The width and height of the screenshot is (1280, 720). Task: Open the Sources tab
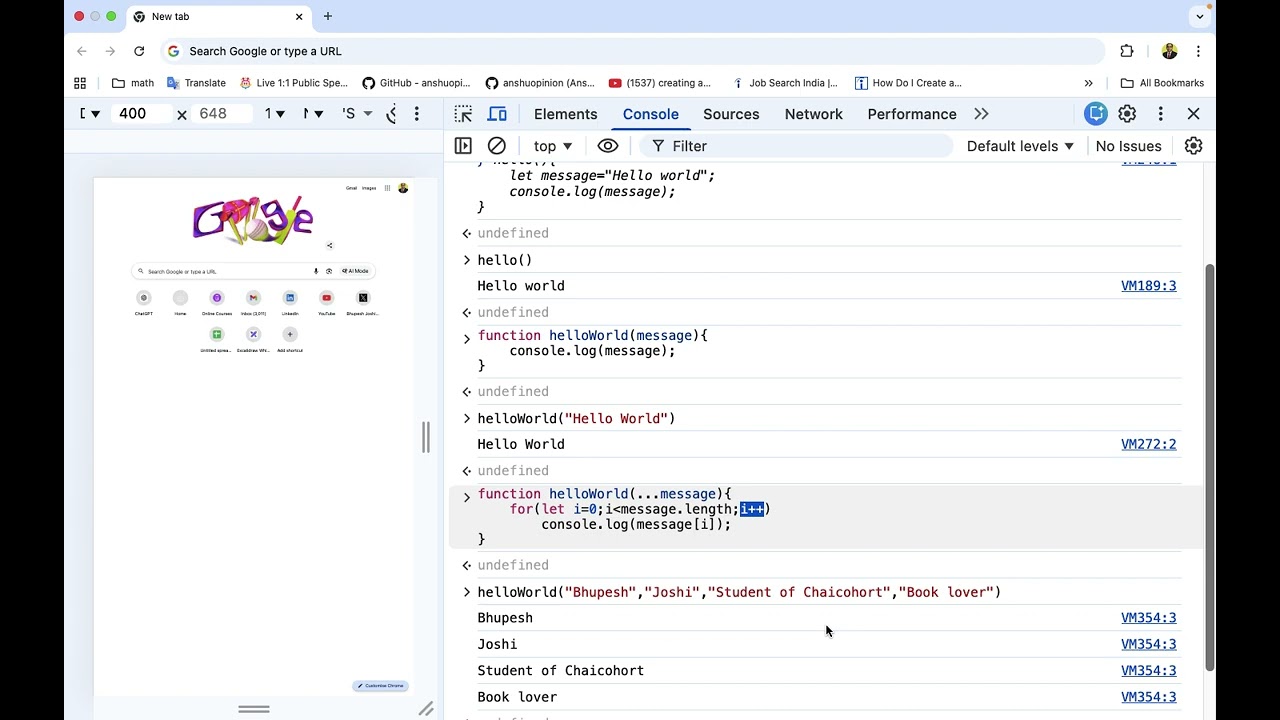point(731,114)
